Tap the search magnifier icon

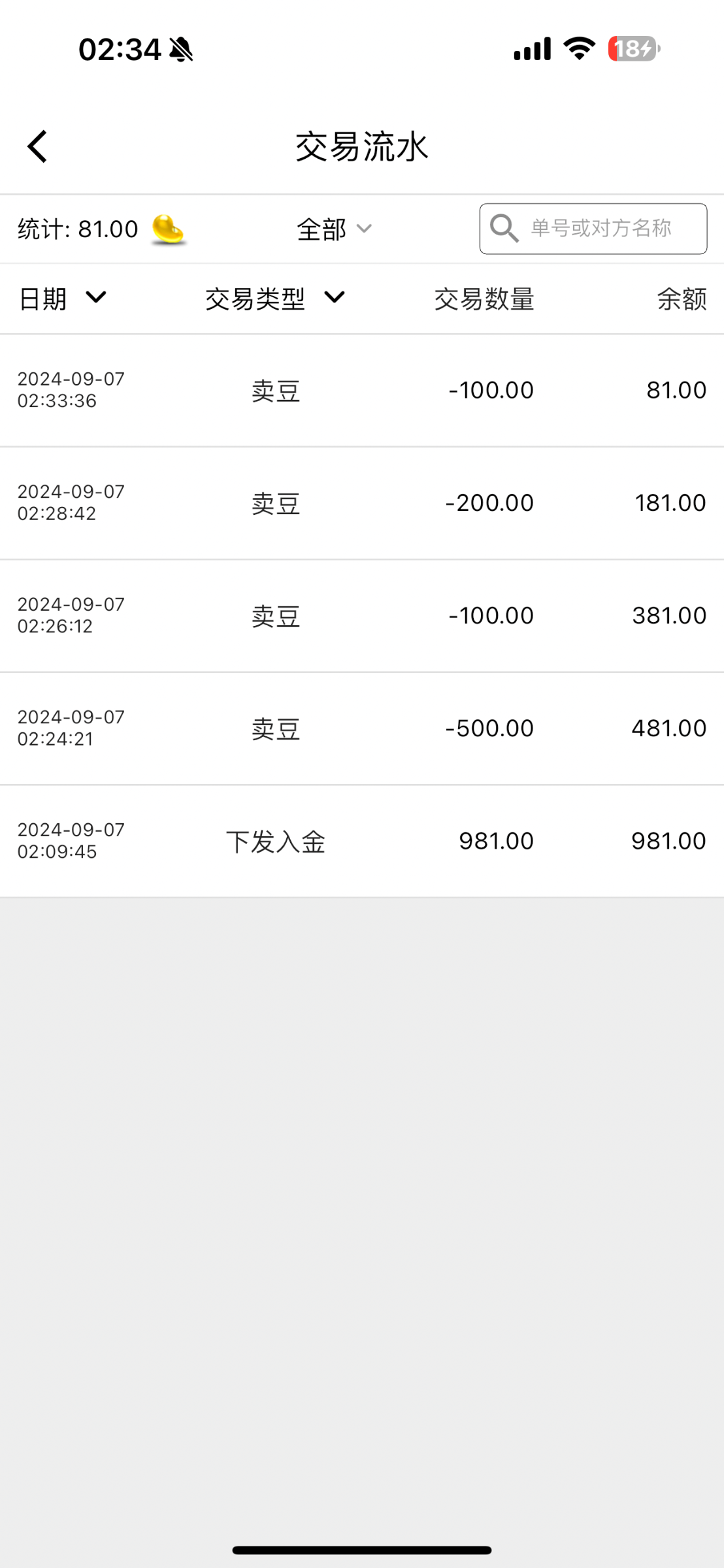(x=504, y=229)
